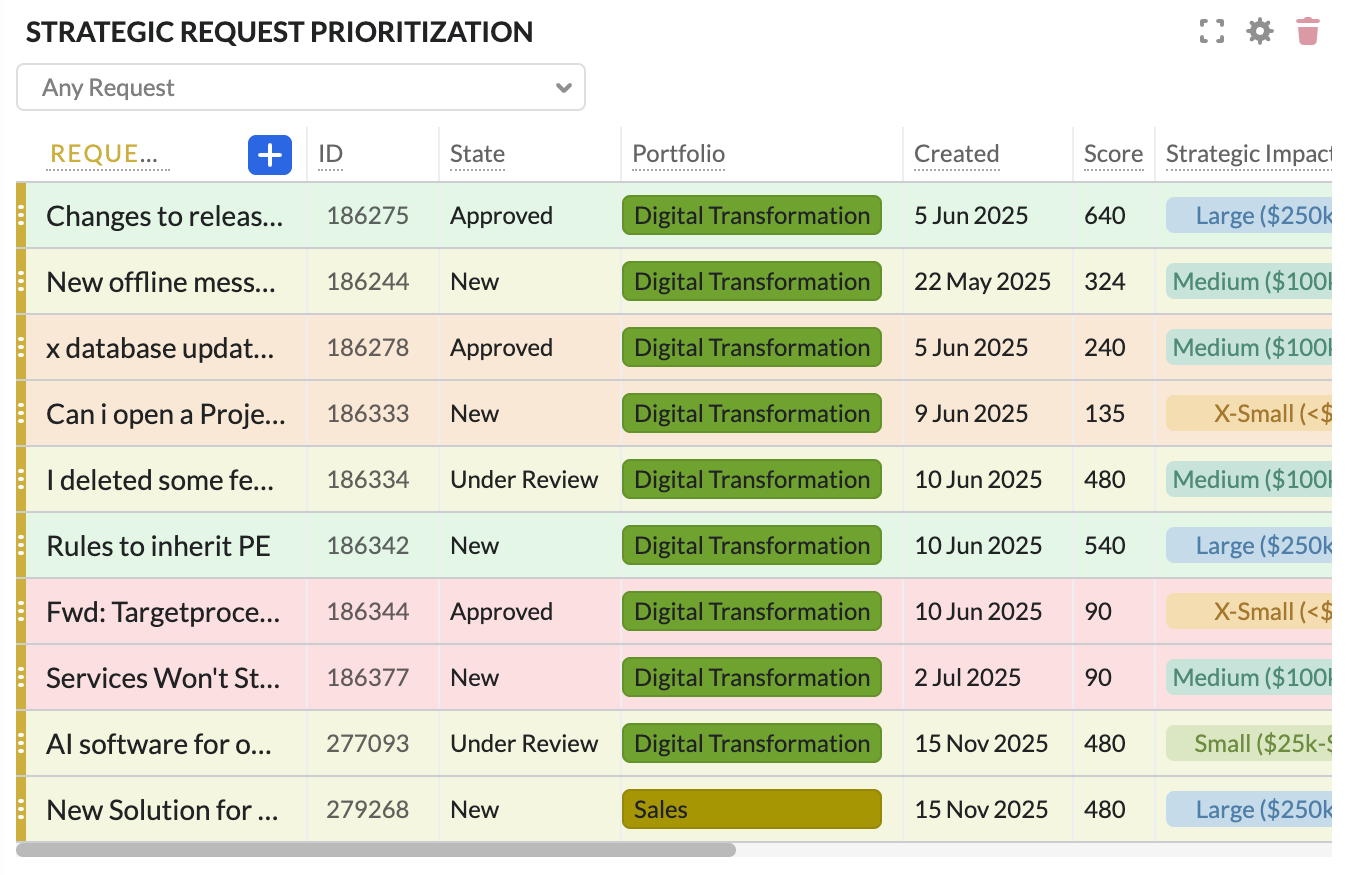The height and width of the screenshot is (875, 1350).
Task: Click the State column header
Action: click(x=477, y=154)
